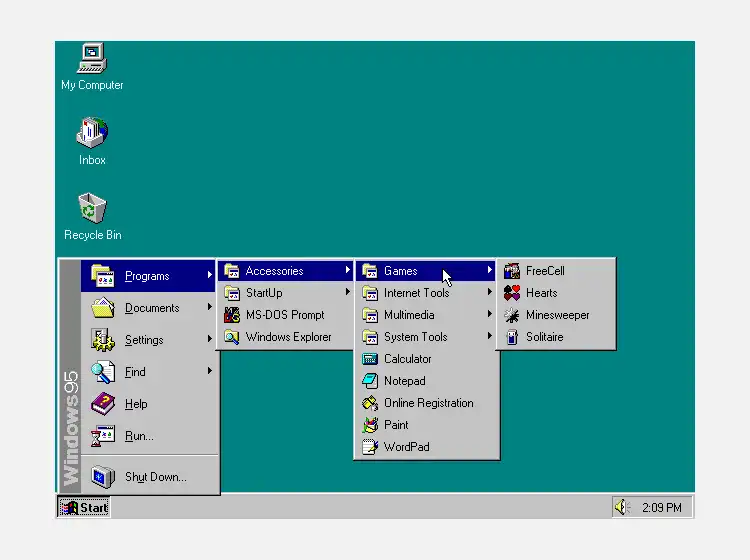Choose MS-DOS Prompt from Programs
Image resolution: width=750 pixels, height=560 pixels.
click(287, 315)
